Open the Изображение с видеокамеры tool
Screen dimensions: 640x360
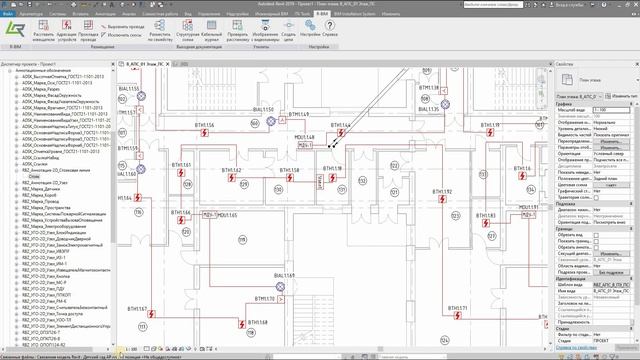(265, 31)
